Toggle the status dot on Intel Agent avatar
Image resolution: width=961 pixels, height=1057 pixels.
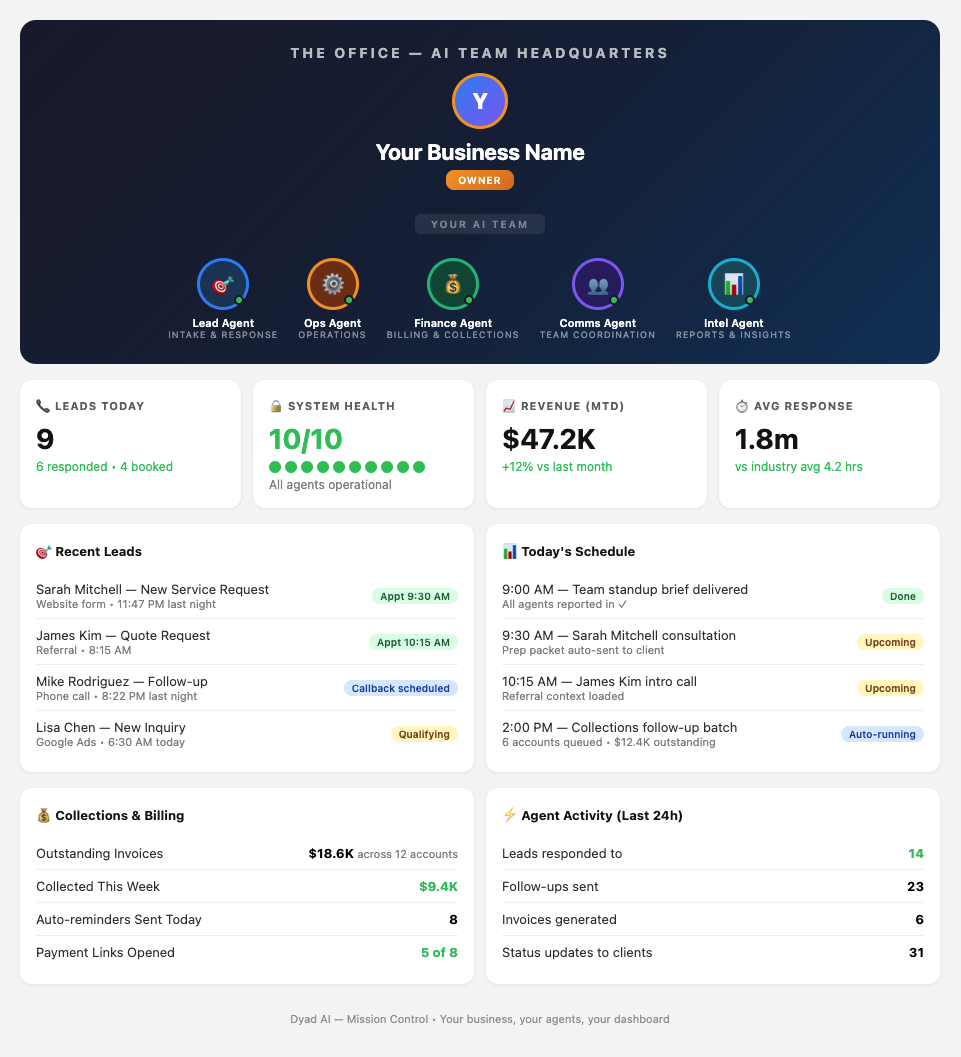750,299
